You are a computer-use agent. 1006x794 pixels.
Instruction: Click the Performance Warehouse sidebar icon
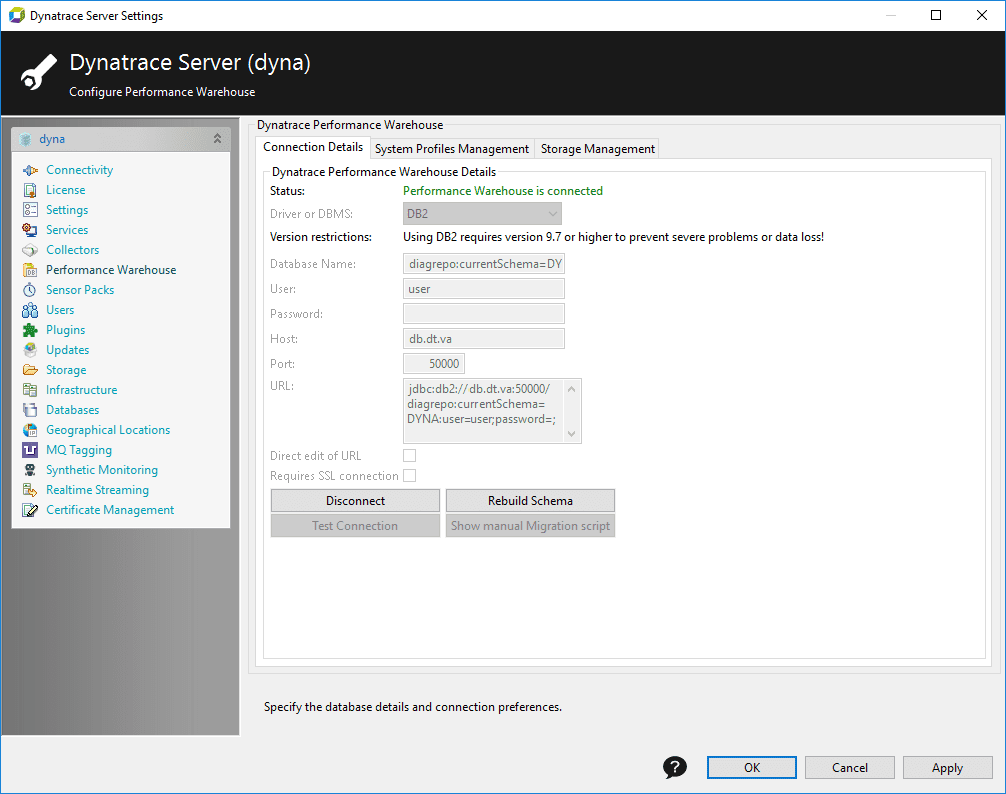30,270
